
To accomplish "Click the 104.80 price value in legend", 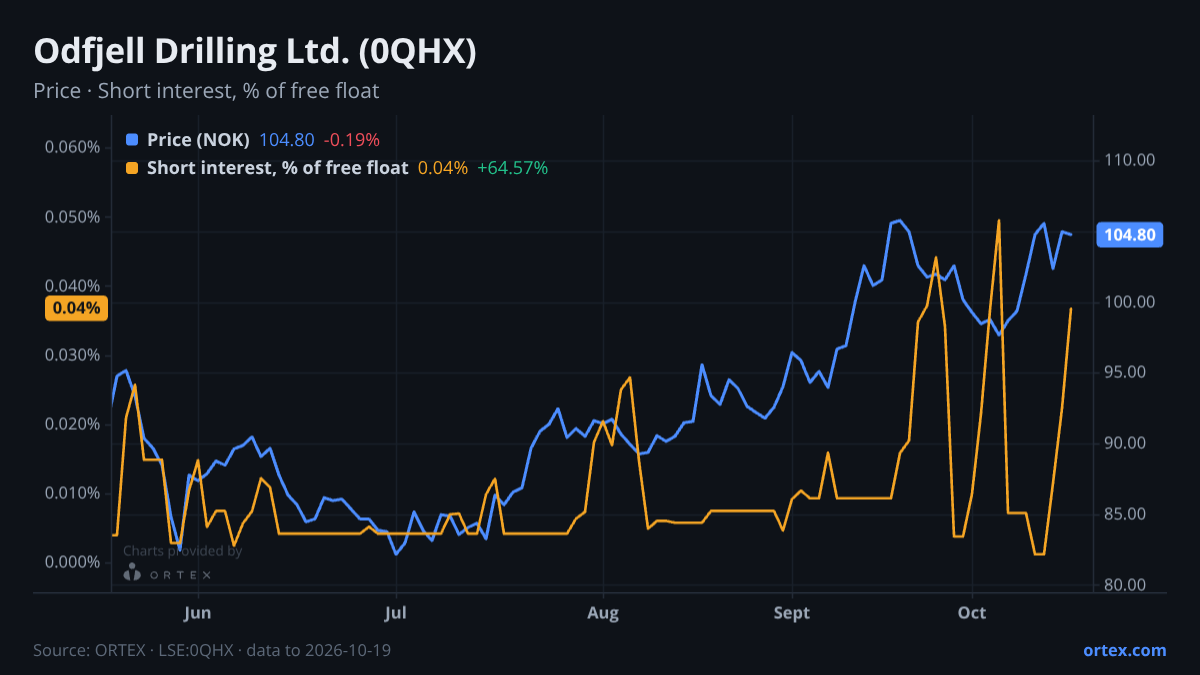I will coord(287,140).
